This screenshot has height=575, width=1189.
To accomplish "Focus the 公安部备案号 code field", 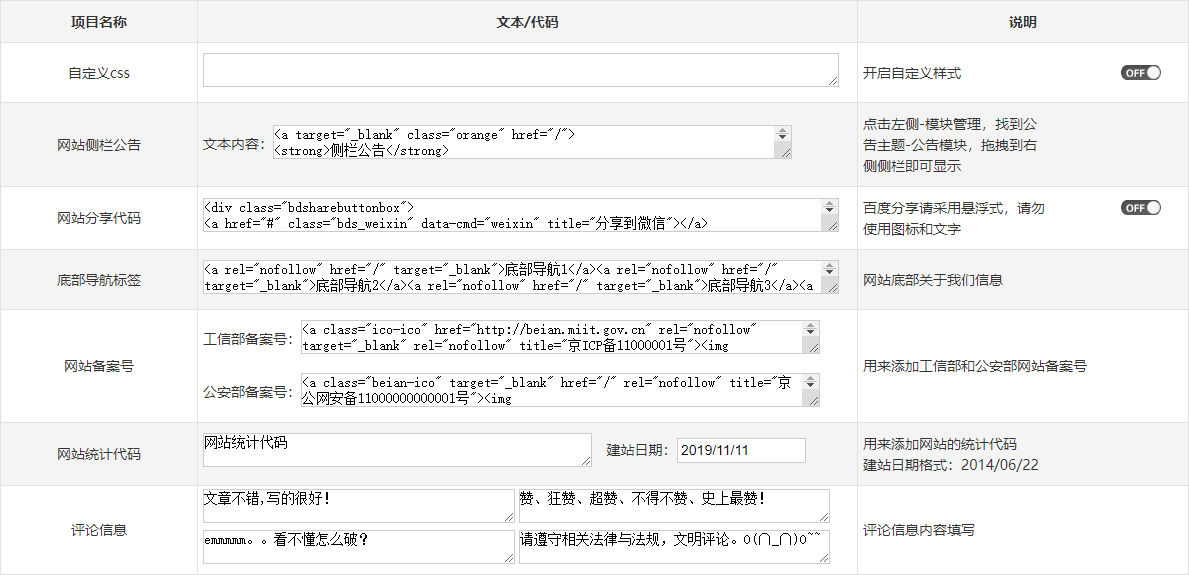I will pyautogui.click(x=551, y=390).
